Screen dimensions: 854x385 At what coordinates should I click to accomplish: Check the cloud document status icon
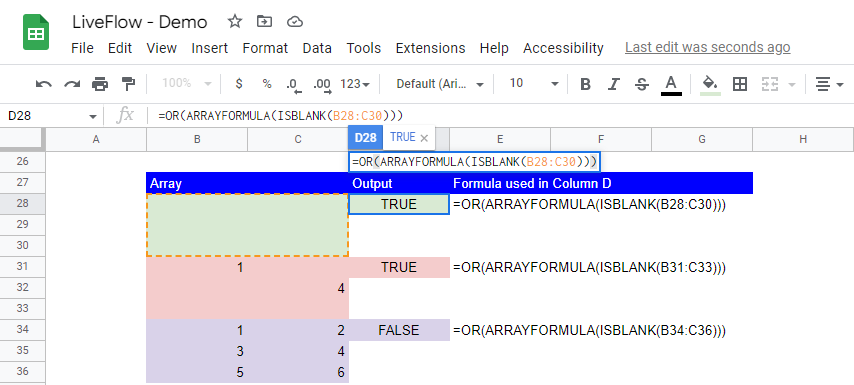click(x=295, y=22)
